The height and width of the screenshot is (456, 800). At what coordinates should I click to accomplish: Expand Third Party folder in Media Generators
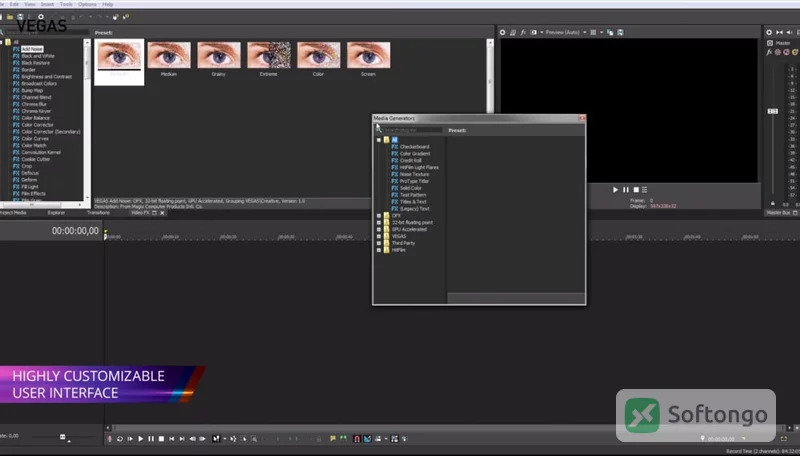379,243
